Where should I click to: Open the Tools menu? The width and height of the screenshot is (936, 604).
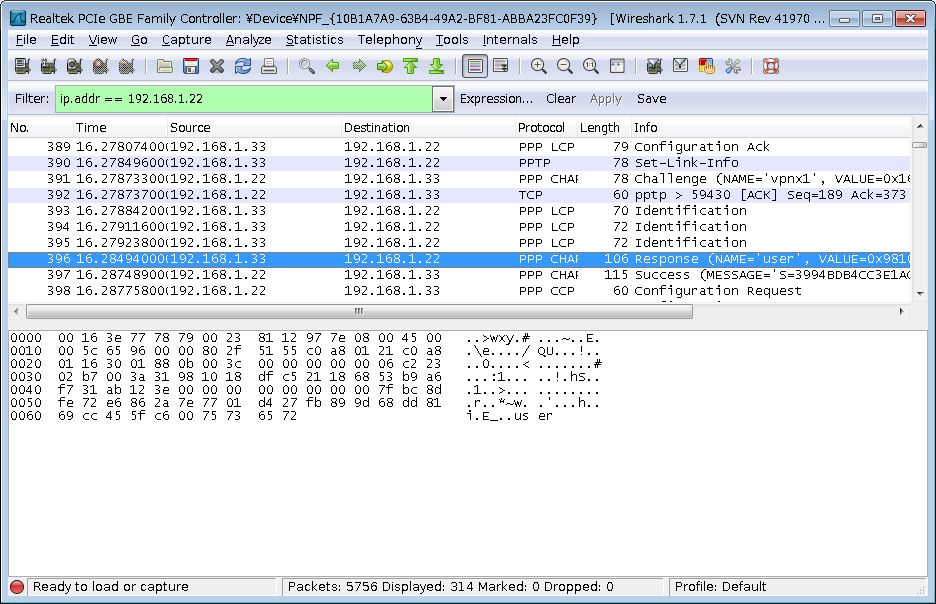pyautogui.click(x=452, y=40)
